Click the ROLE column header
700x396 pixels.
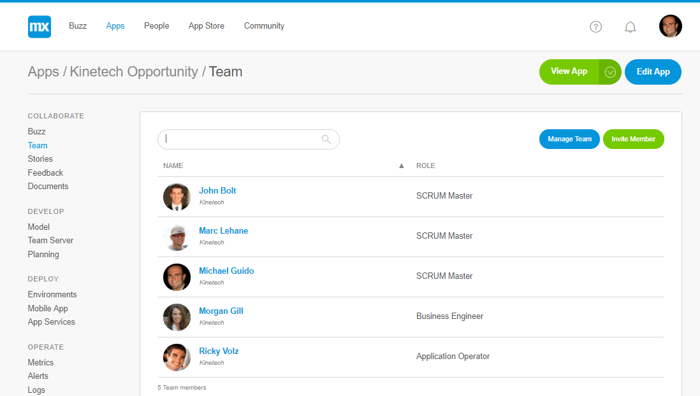pyautogui.click(x=425, y=166)
